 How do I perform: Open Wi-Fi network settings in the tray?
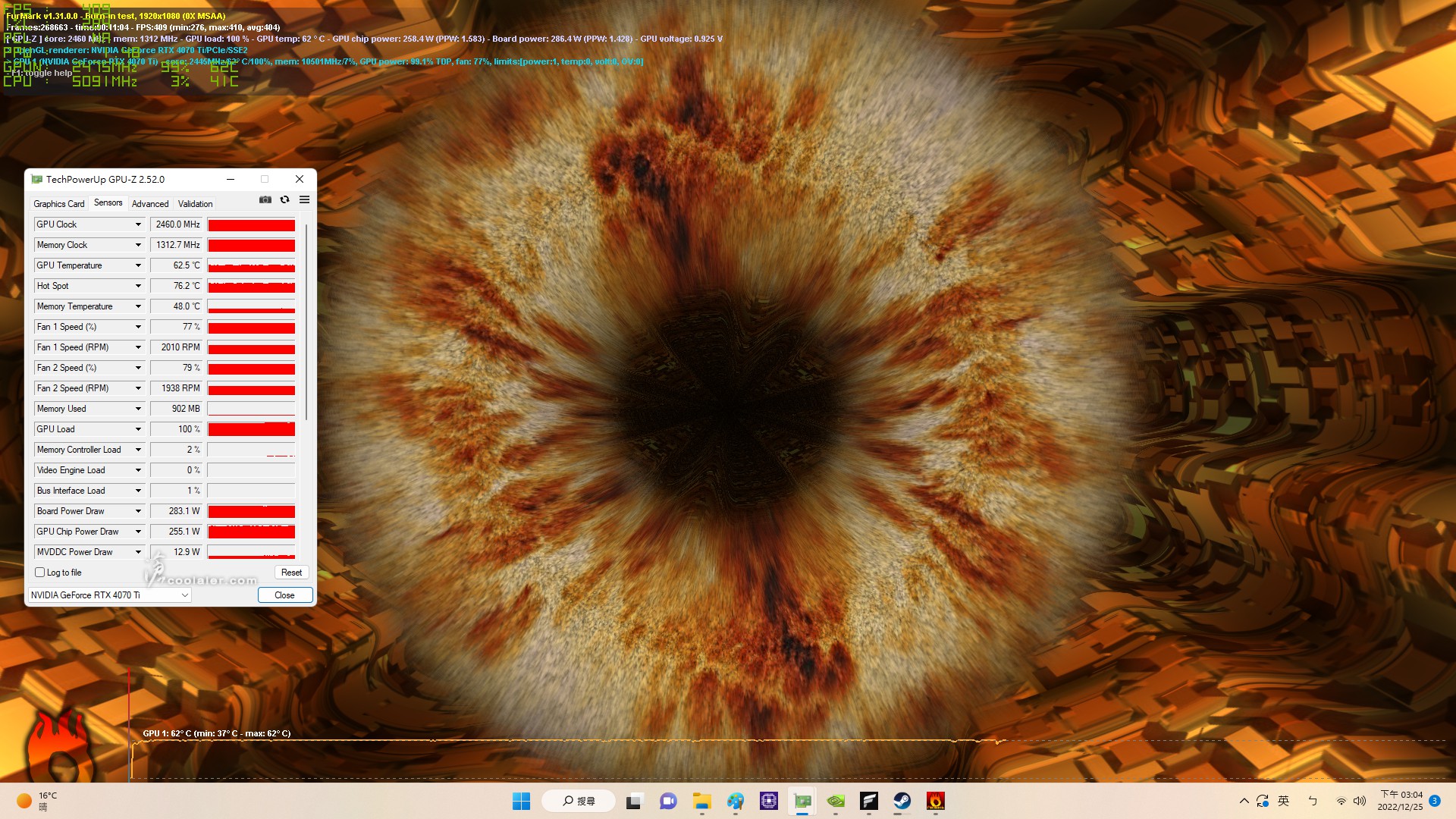(x=1341, y=801)
